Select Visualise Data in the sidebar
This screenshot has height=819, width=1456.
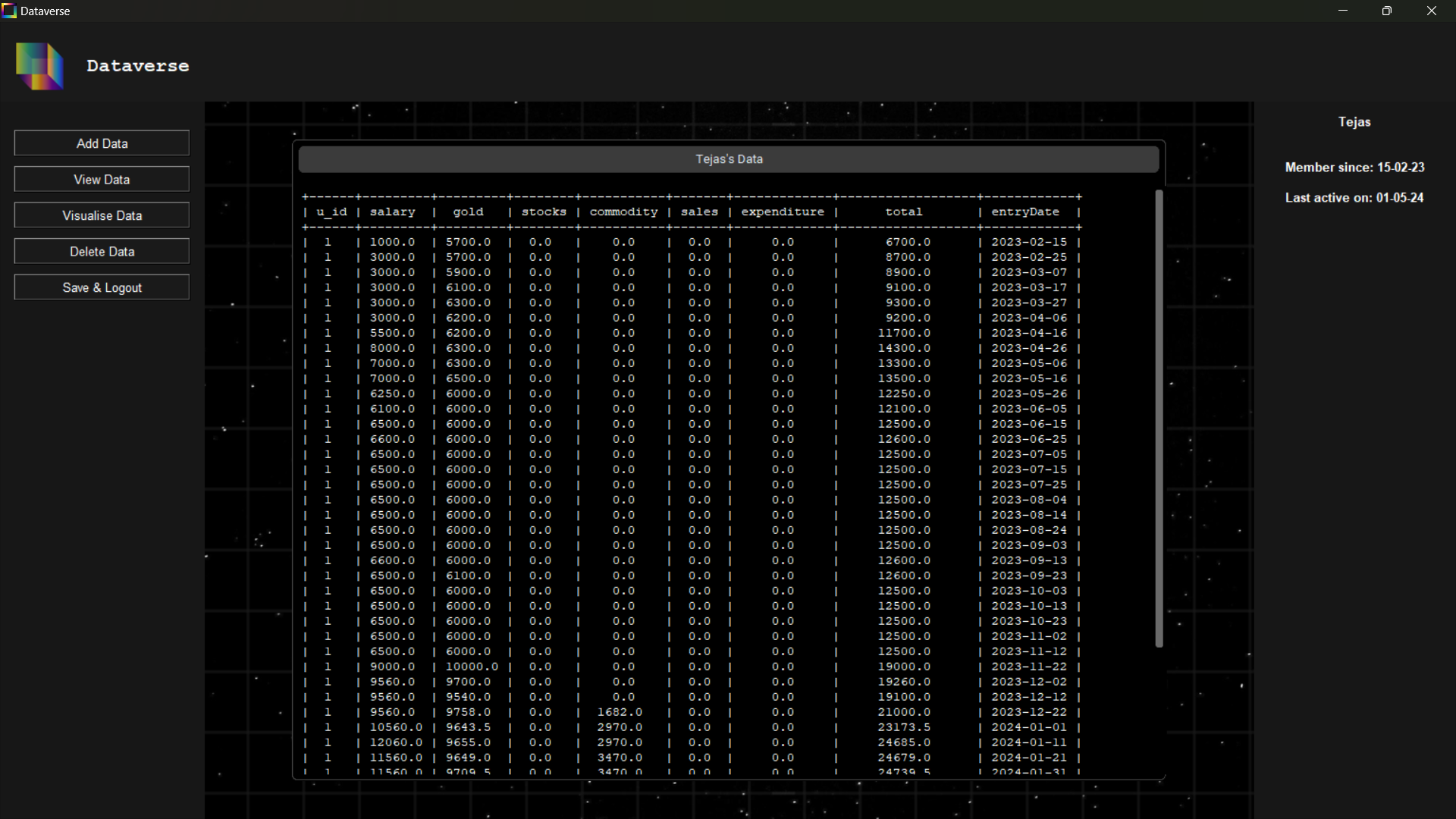(x=102, y=215)
